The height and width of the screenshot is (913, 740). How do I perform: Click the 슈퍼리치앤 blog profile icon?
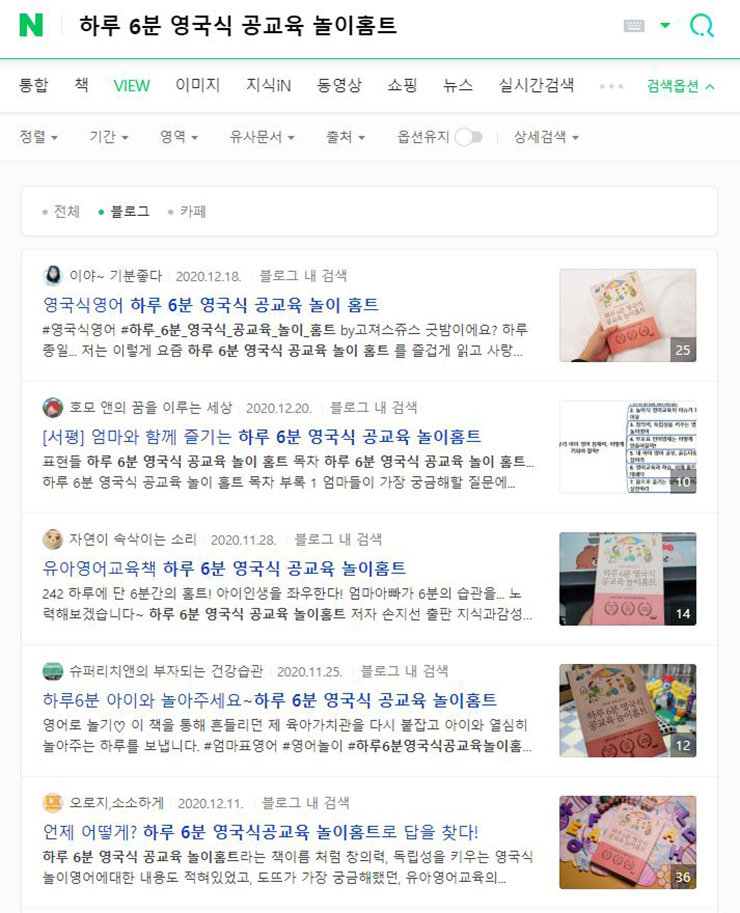(53, 671)
